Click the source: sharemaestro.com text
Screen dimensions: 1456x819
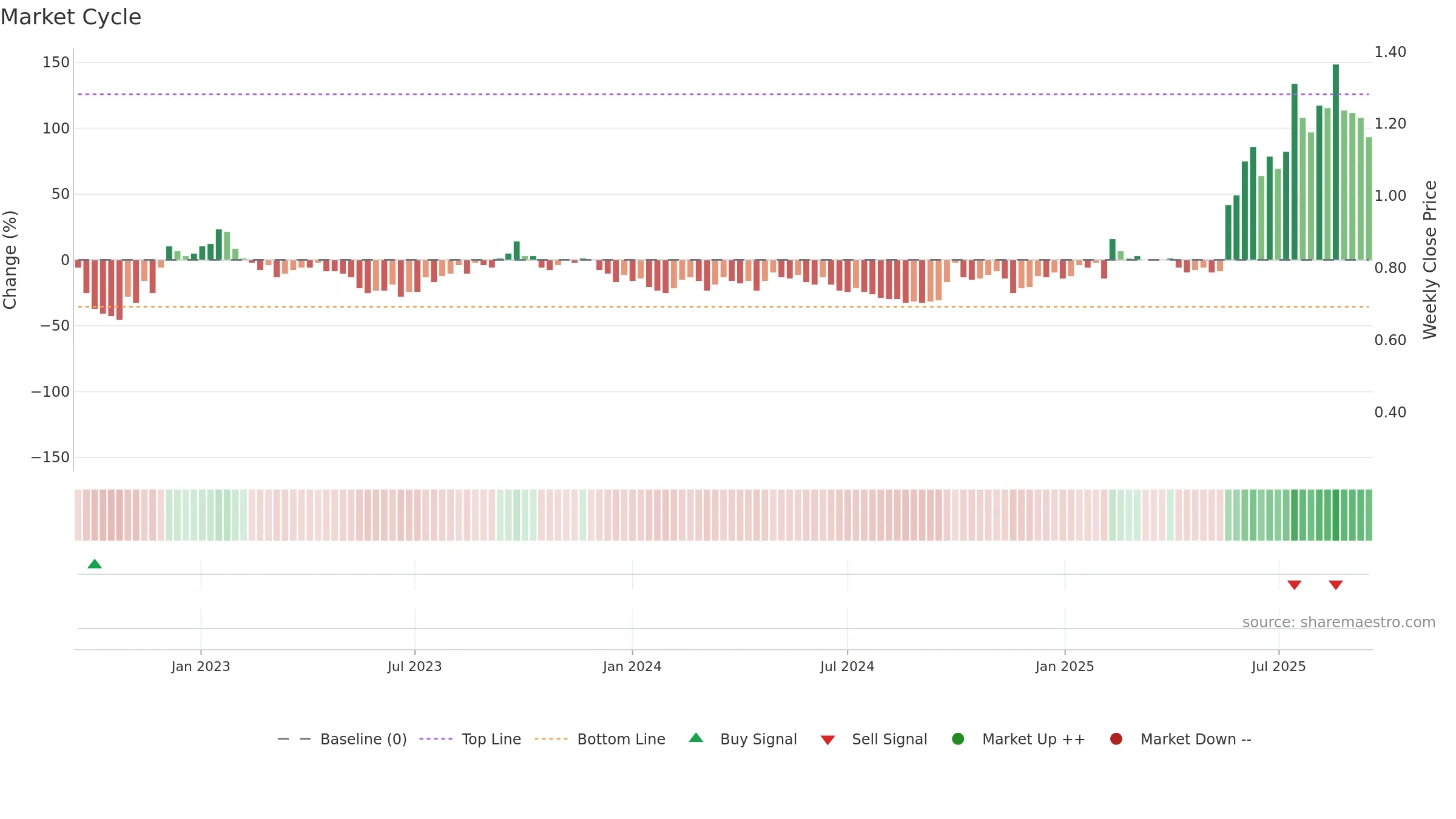pos(1339,622)
